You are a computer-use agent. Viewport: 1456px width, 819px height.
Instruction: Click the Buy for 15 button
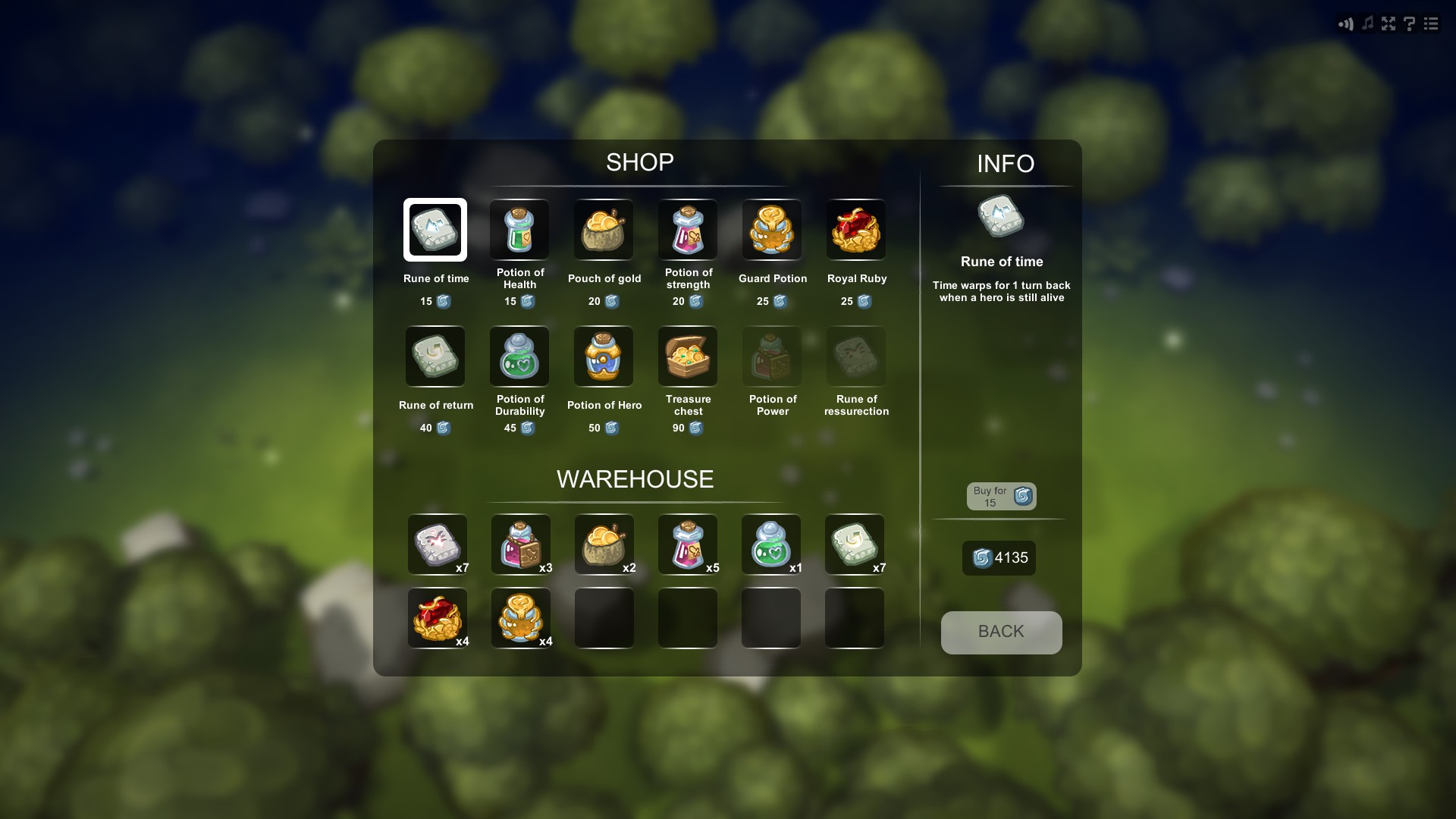pos(1000,496)
